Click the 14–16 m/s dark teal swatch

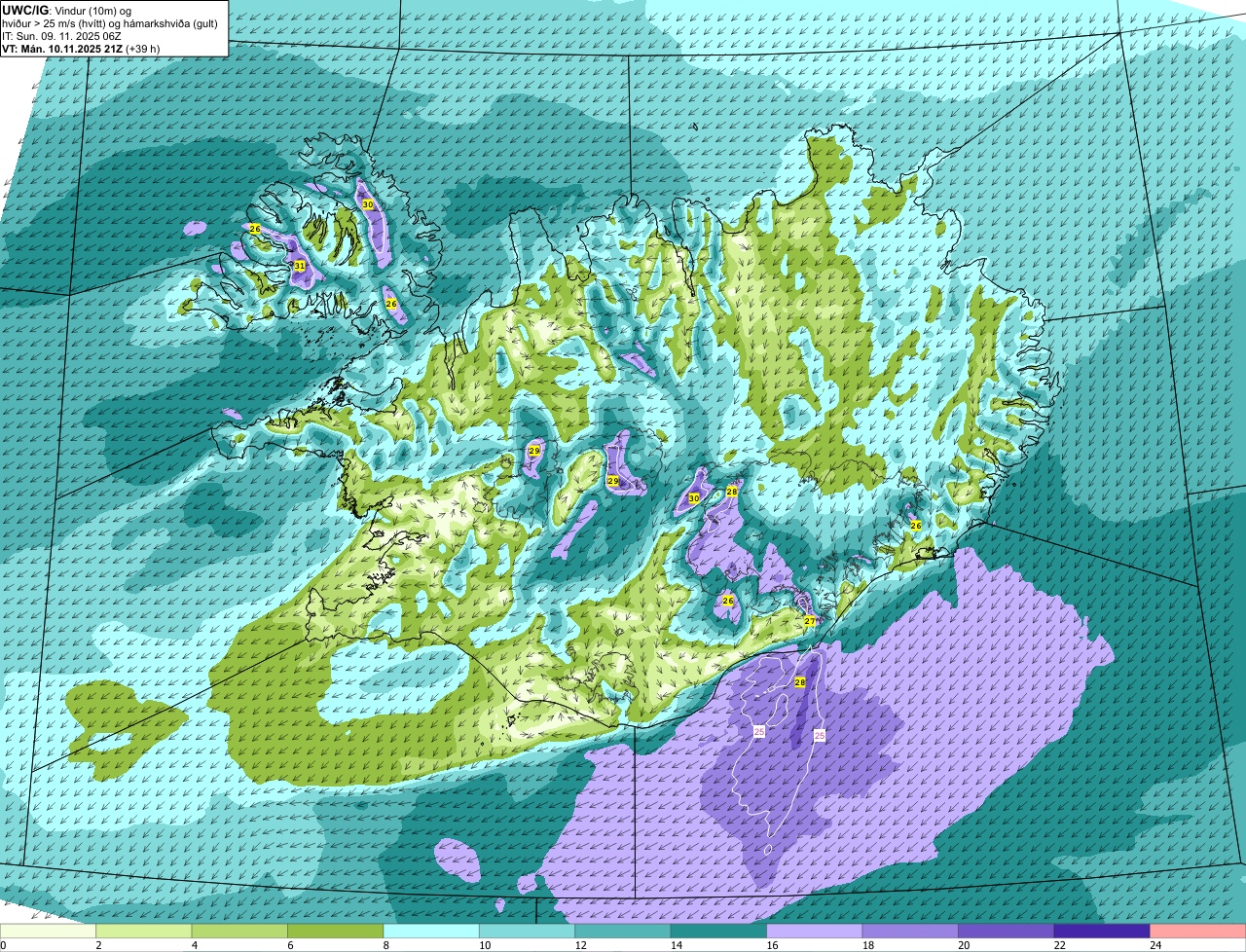coord(720,932)
